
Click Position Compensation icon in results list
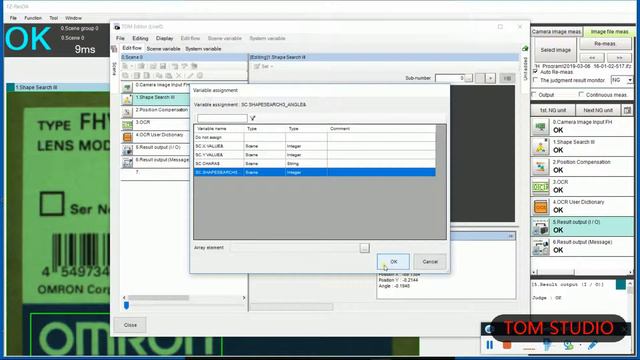pyautogui.click(x=540, y=167)
